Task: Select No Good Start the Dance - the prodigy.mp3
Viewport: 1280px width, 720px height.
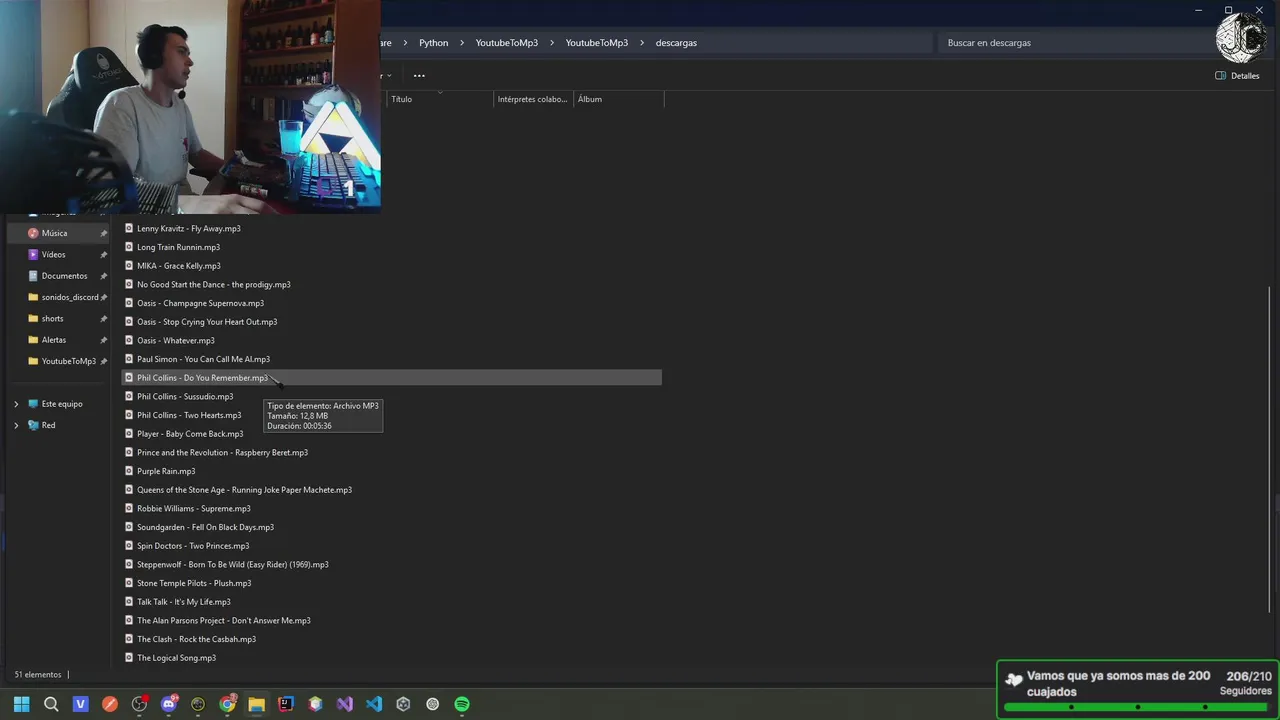Action: [x=214, y=285]
